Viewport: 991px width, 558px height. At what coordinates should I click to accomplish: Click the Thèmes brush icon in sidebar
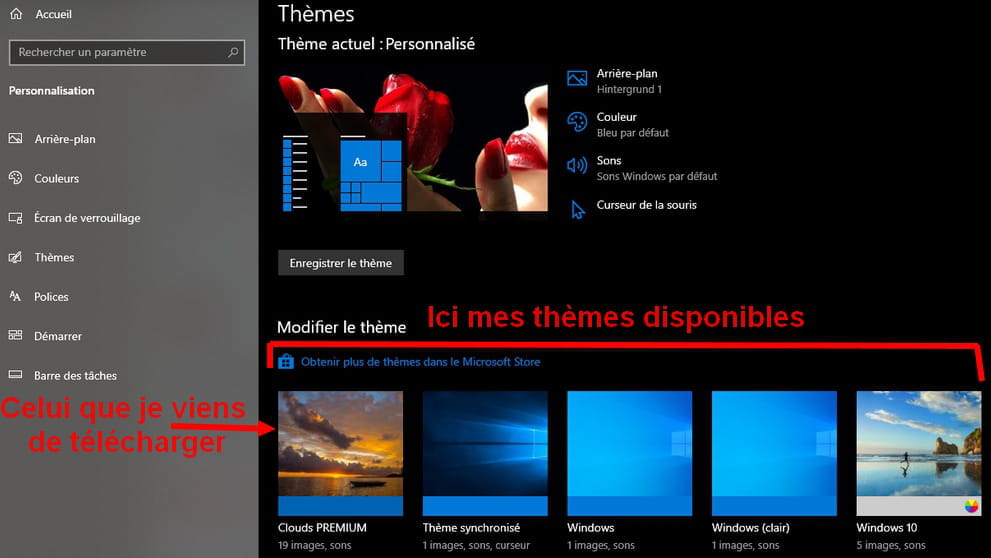click(x=16, y=257)
